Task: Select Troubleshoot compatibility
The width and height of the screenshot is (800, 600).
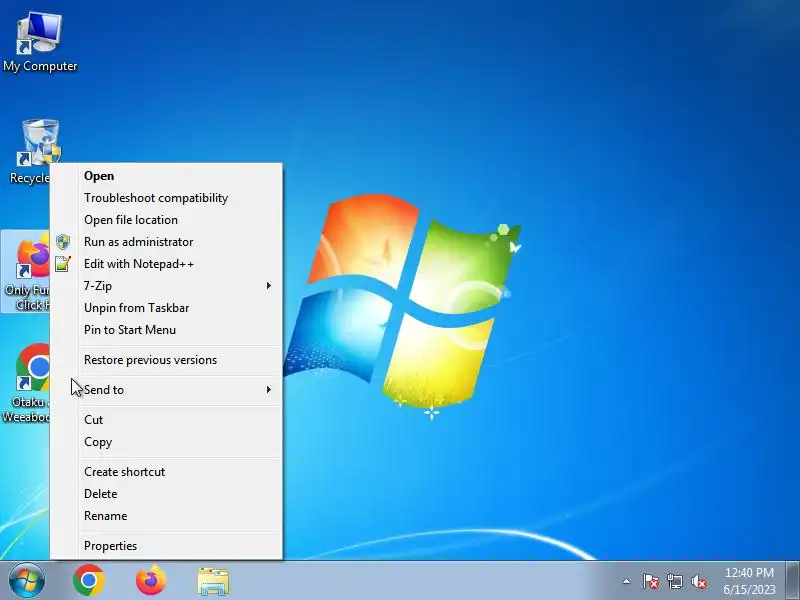Action: tap(166, 198)
